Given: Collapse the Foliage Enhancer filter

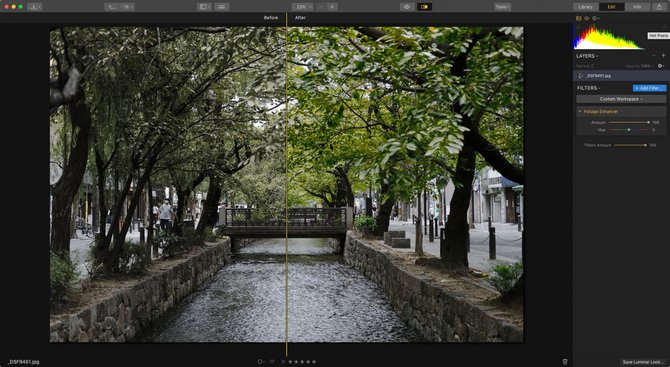Looking at the screenshot, I should [x=580, y=112].
